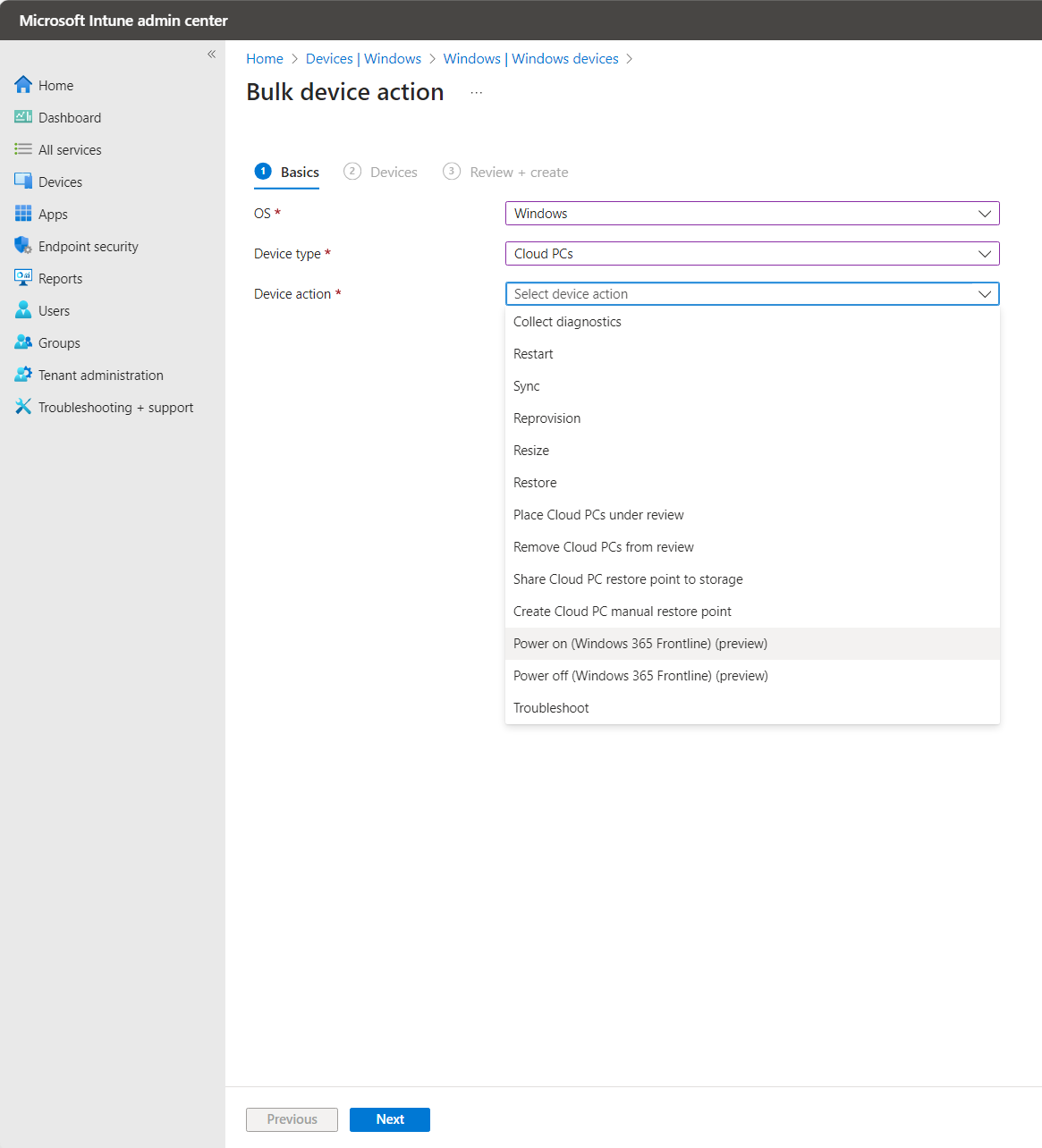Open the ellipsis menu beside Bulk device action

(x=477, y=93)
